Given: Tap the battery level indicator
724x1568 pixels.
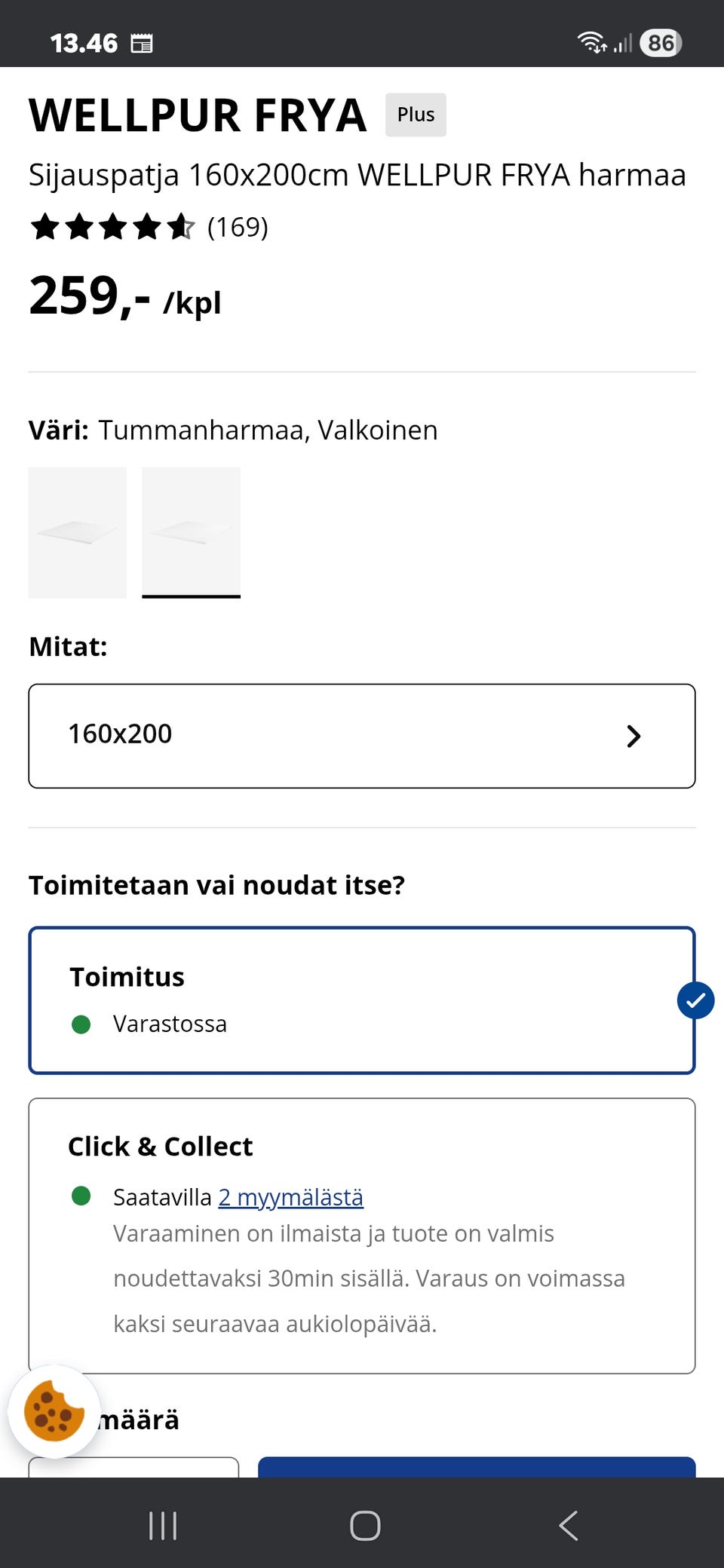Looking at the screenshot, I should click(x=661, y=43).
